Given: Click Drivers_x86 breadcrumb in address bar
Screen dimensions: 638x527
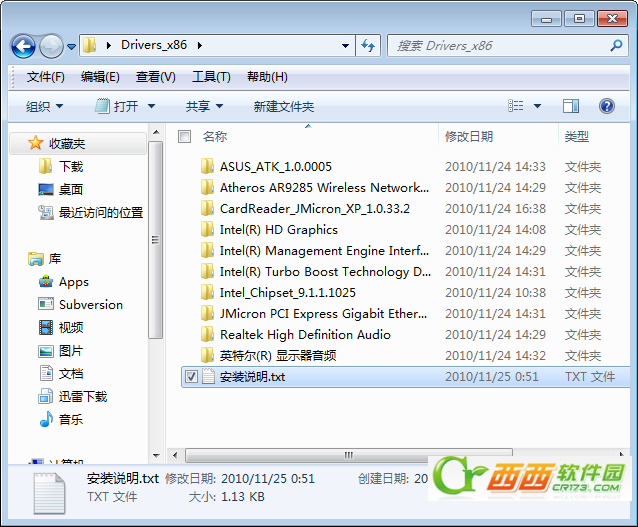Looking at the screenshot, I should pyautogui.click(x=154, y=45).
